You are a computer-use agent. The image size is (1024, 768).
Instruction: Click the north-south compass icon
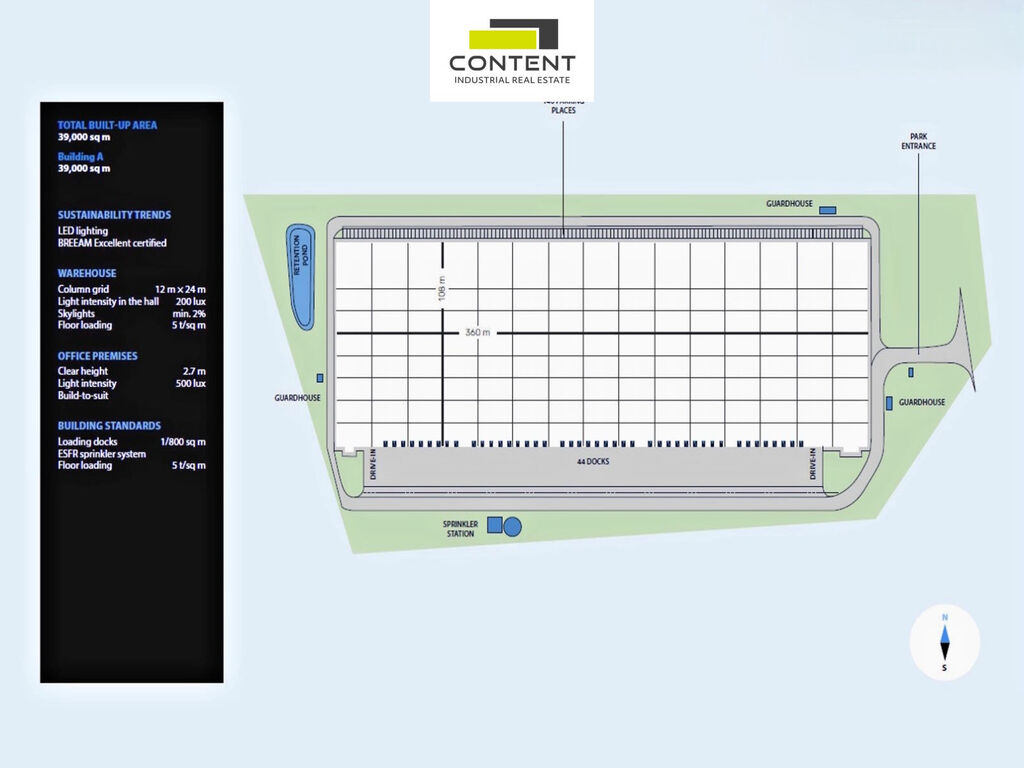(944, 642)
